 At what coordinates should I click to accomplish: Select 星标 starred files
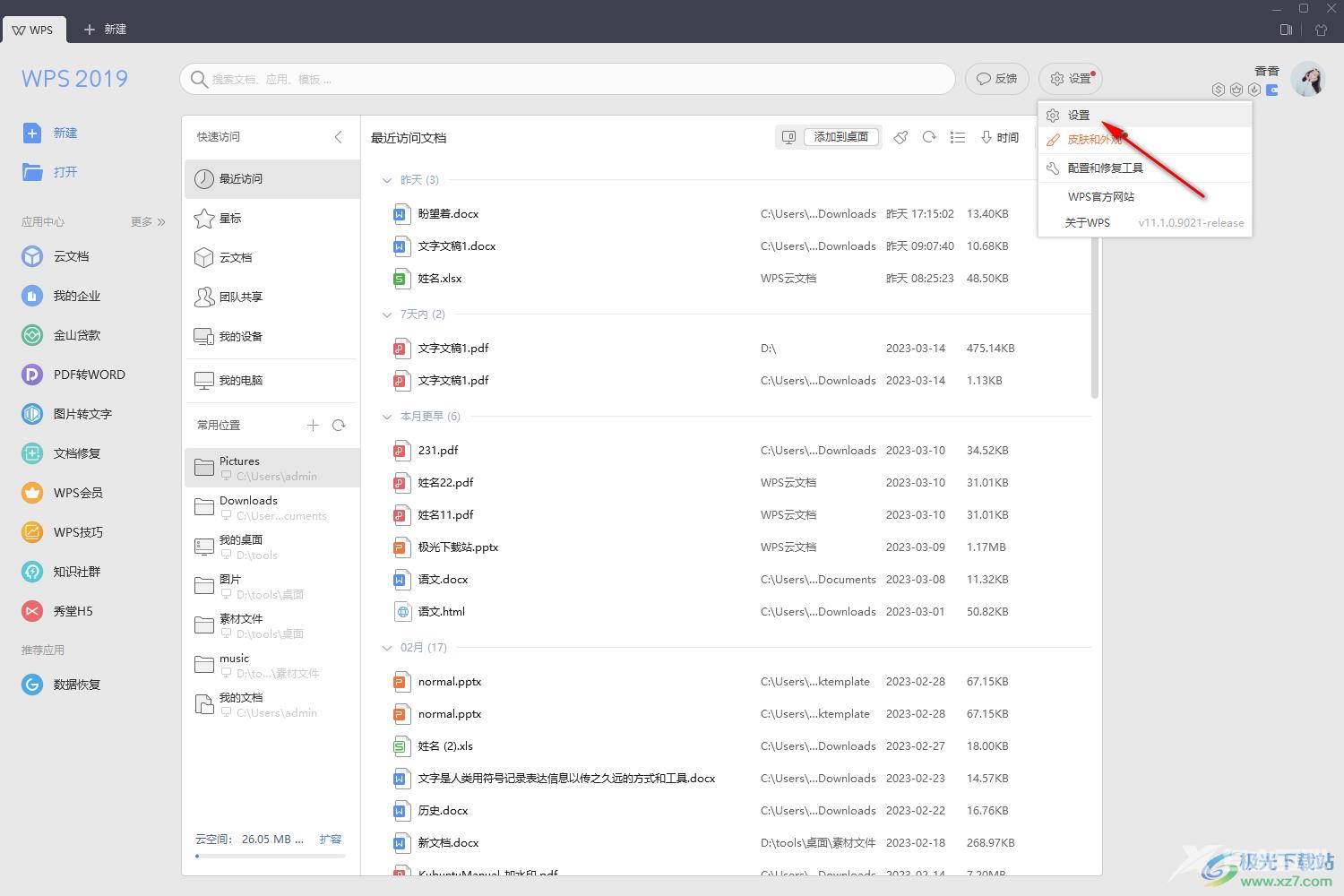(272, 218)
